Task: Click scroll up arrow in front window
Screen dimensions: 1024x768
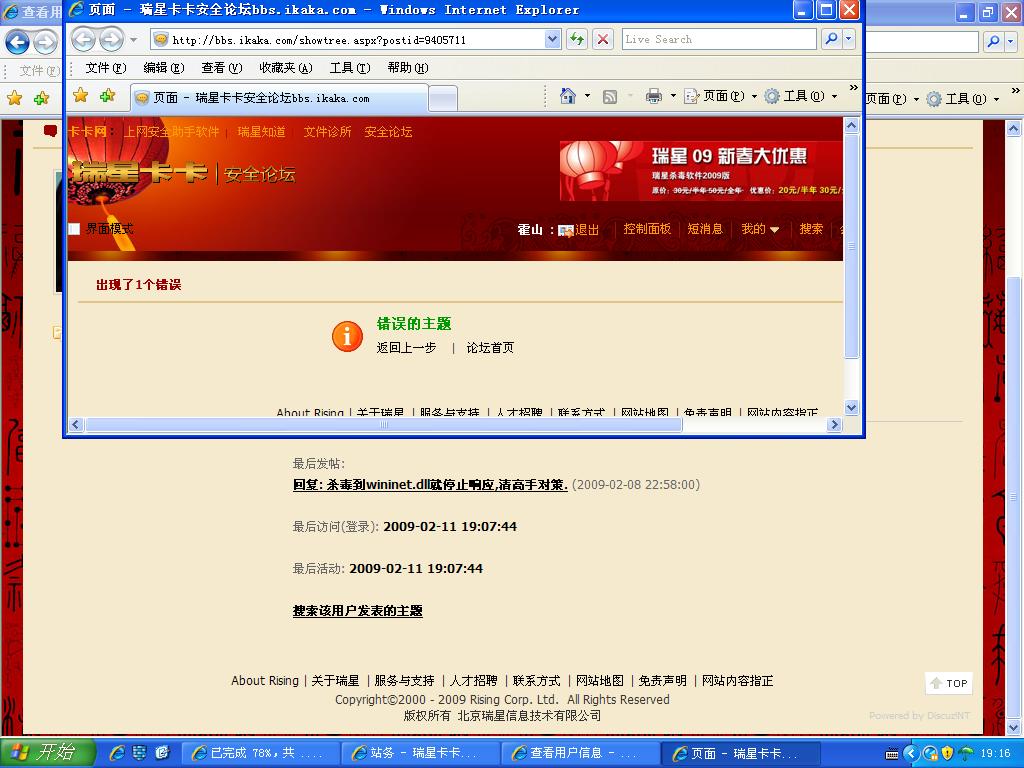Action: 852,125
